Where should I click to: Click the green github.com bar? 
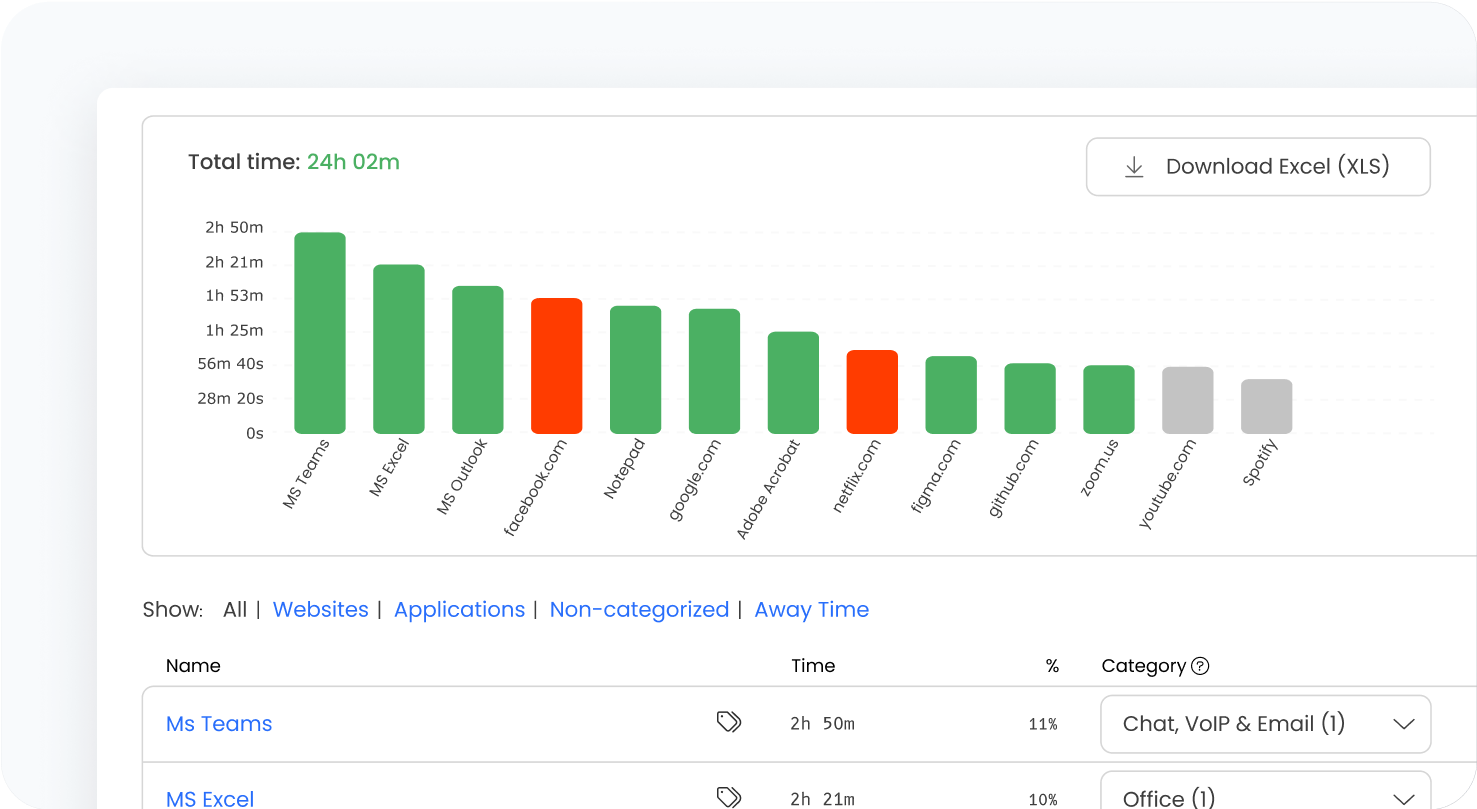pyautogui.click(x=1030, y=398)
